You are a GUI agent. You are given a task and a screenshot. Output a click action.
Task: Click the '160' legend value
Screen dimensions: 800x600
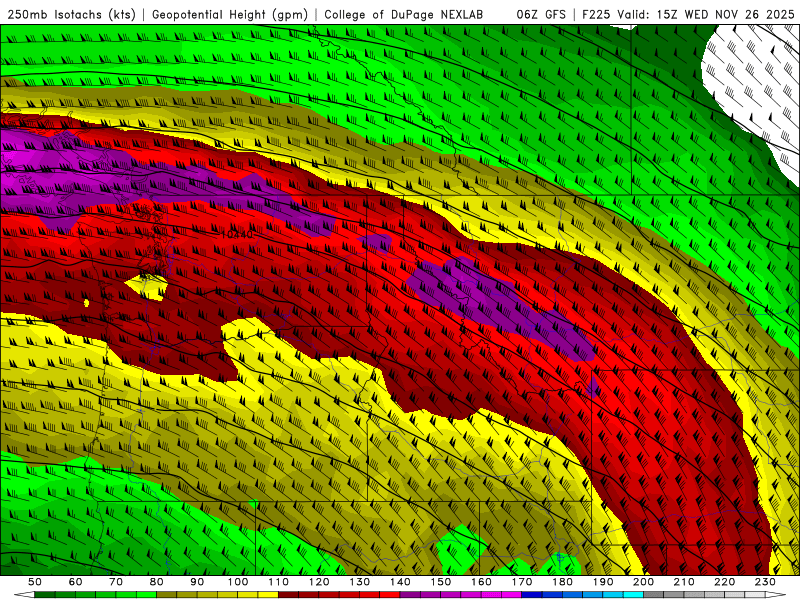click(x=481, y=582)
